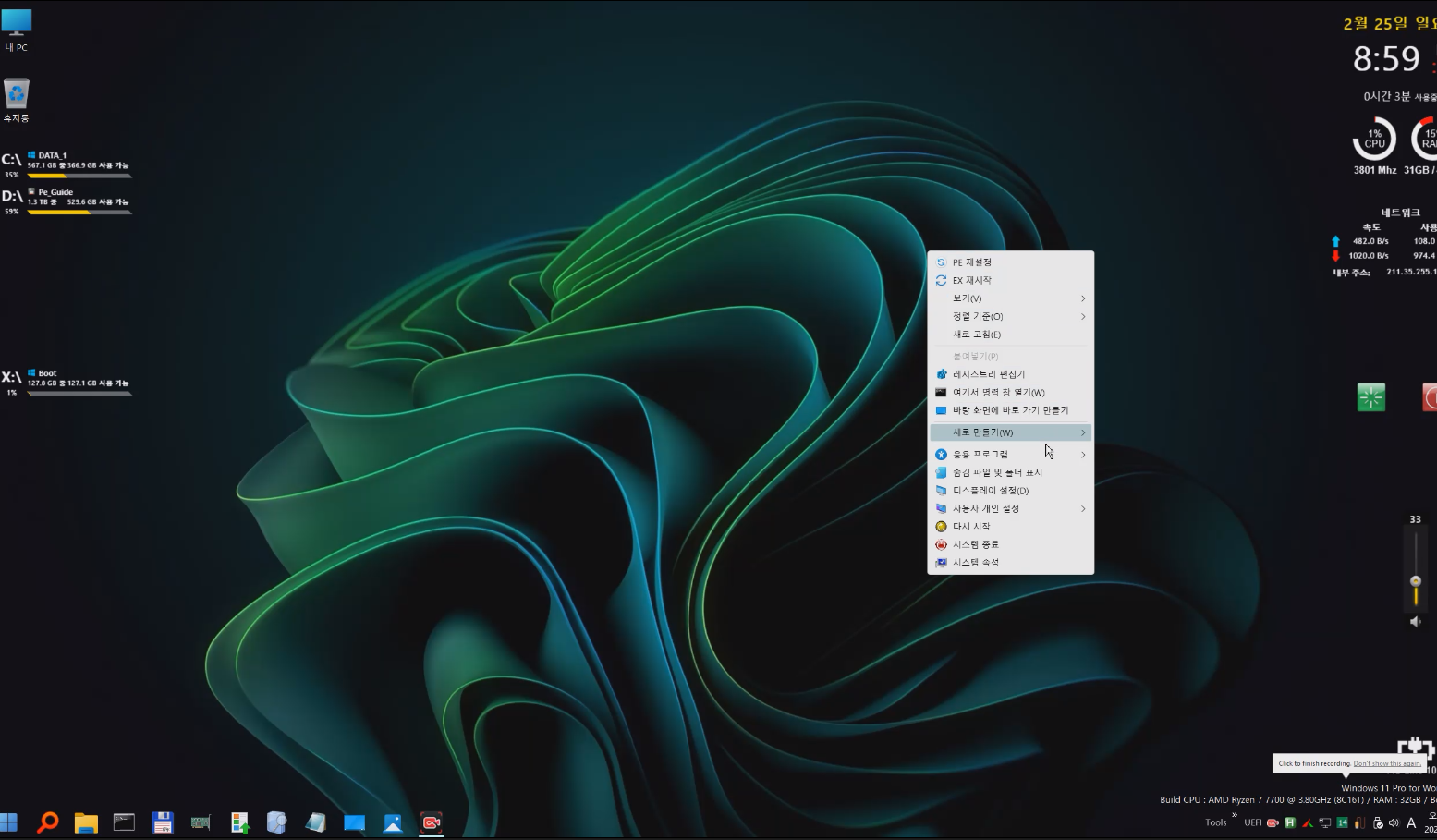1437x840 pixels.
Task: Open the 휴지통 recycle bin icon
Action: [17, 100]
